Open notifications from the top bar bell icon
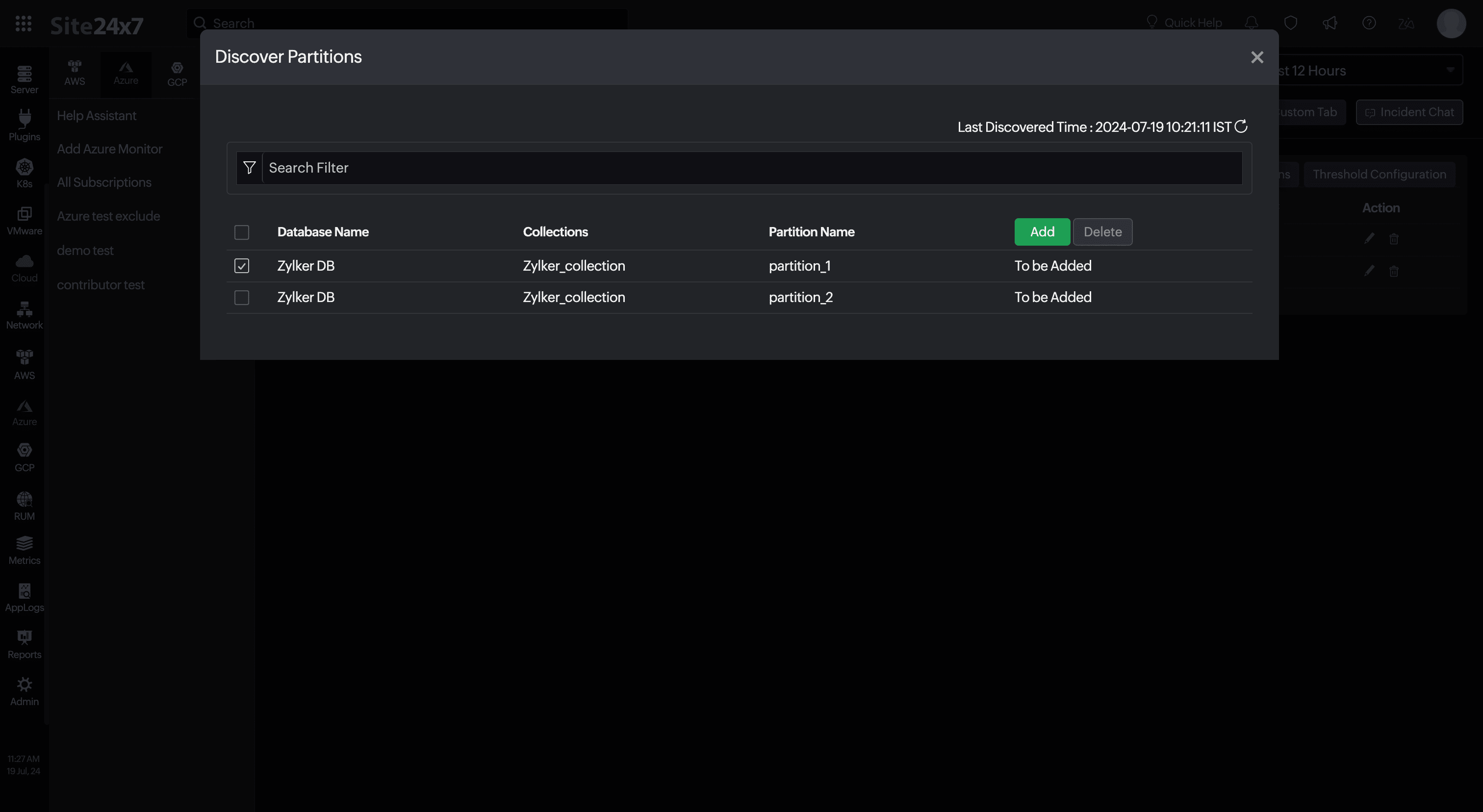 pyautogui.click(x=1251, y=23)
